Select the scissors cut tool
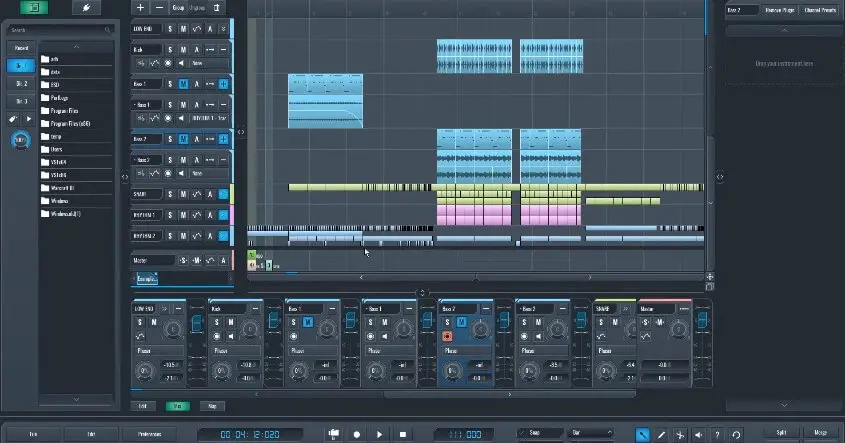 (x=680, y=434)
